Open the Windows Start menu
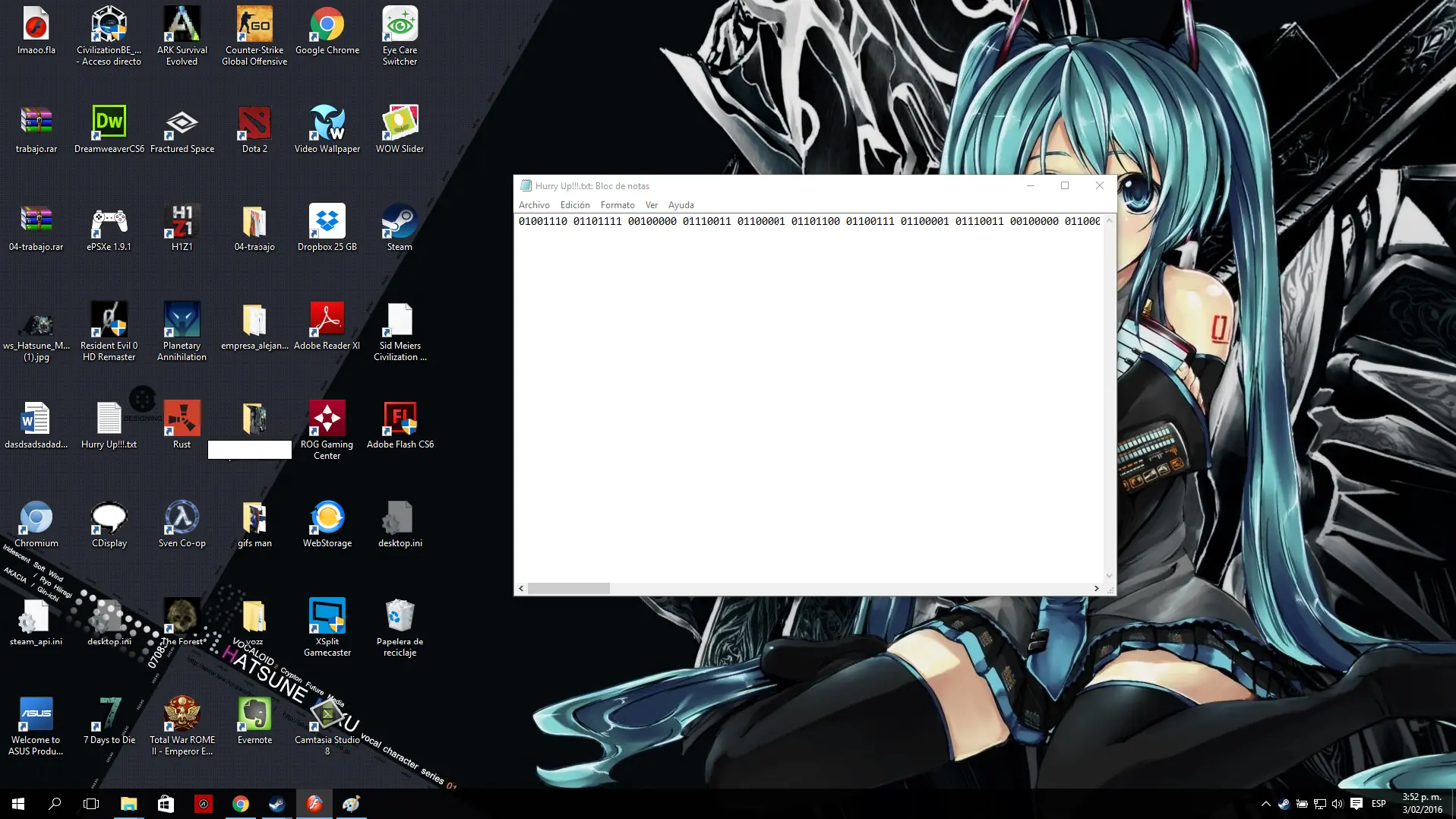1456x819 pixels. point(18,804)
